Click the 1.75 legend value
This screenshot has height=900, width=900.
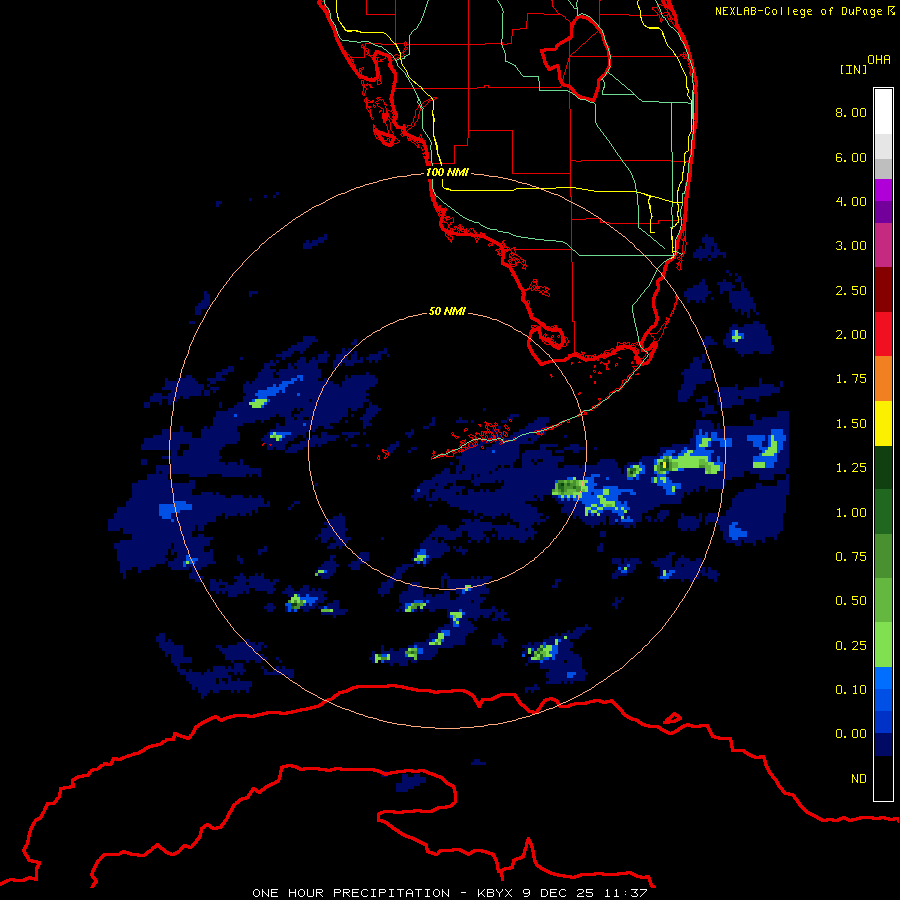(x=851, y=379)
